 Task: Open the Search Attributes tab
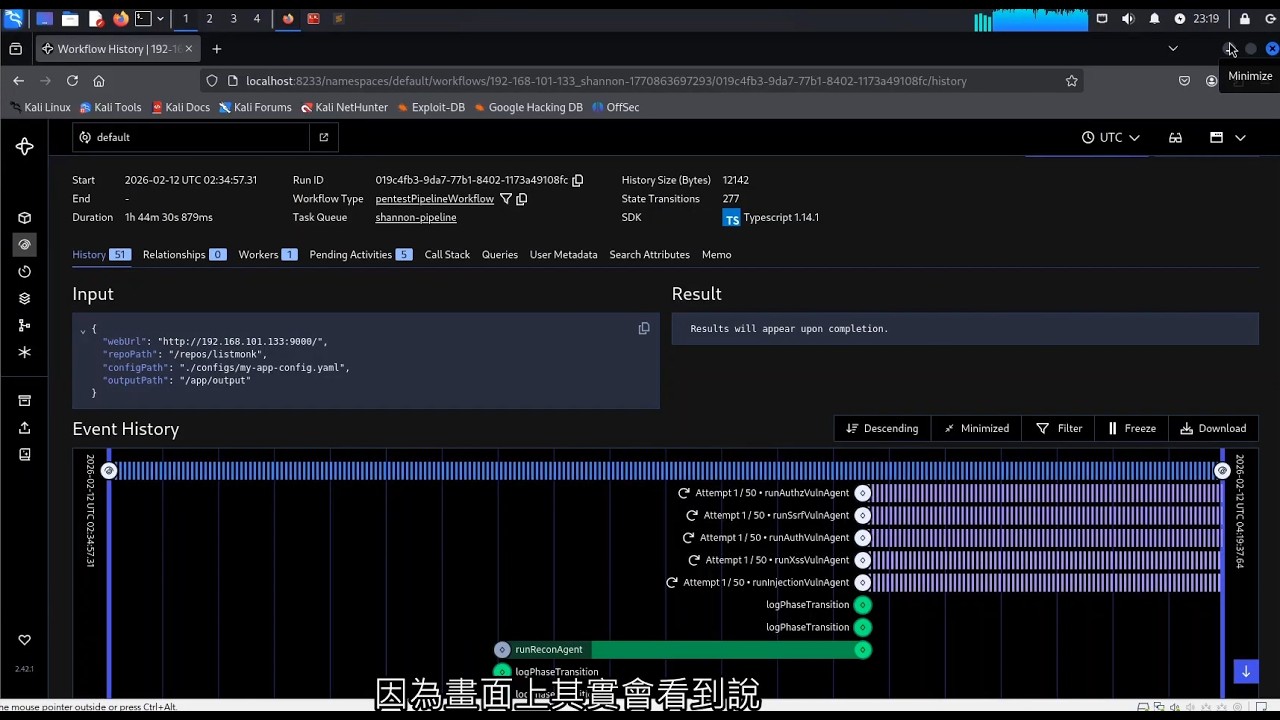pos(649,255)
